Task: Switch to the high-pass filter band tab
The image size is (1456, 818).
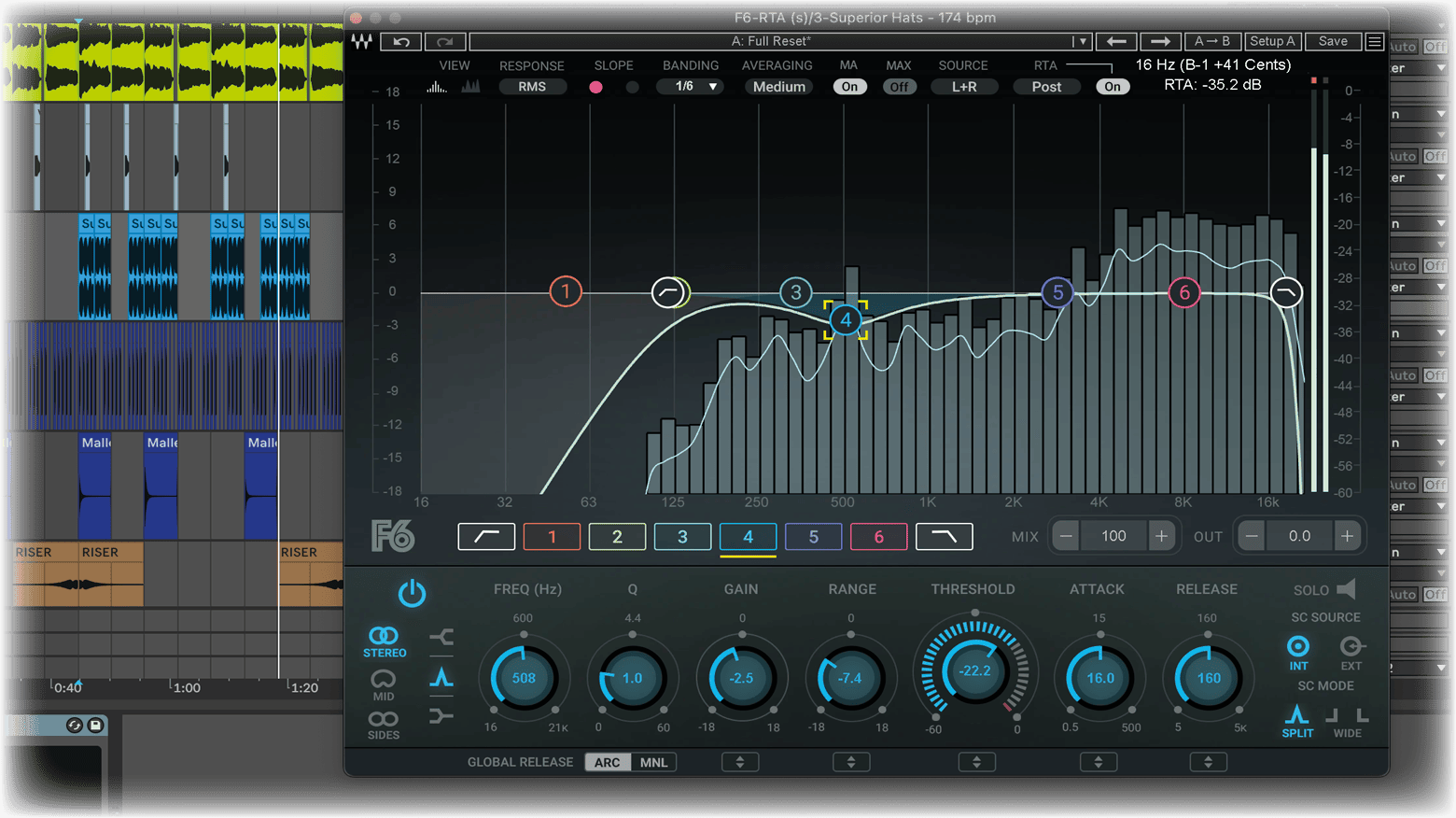Action: pyautogui.click(x=486, y=537)
